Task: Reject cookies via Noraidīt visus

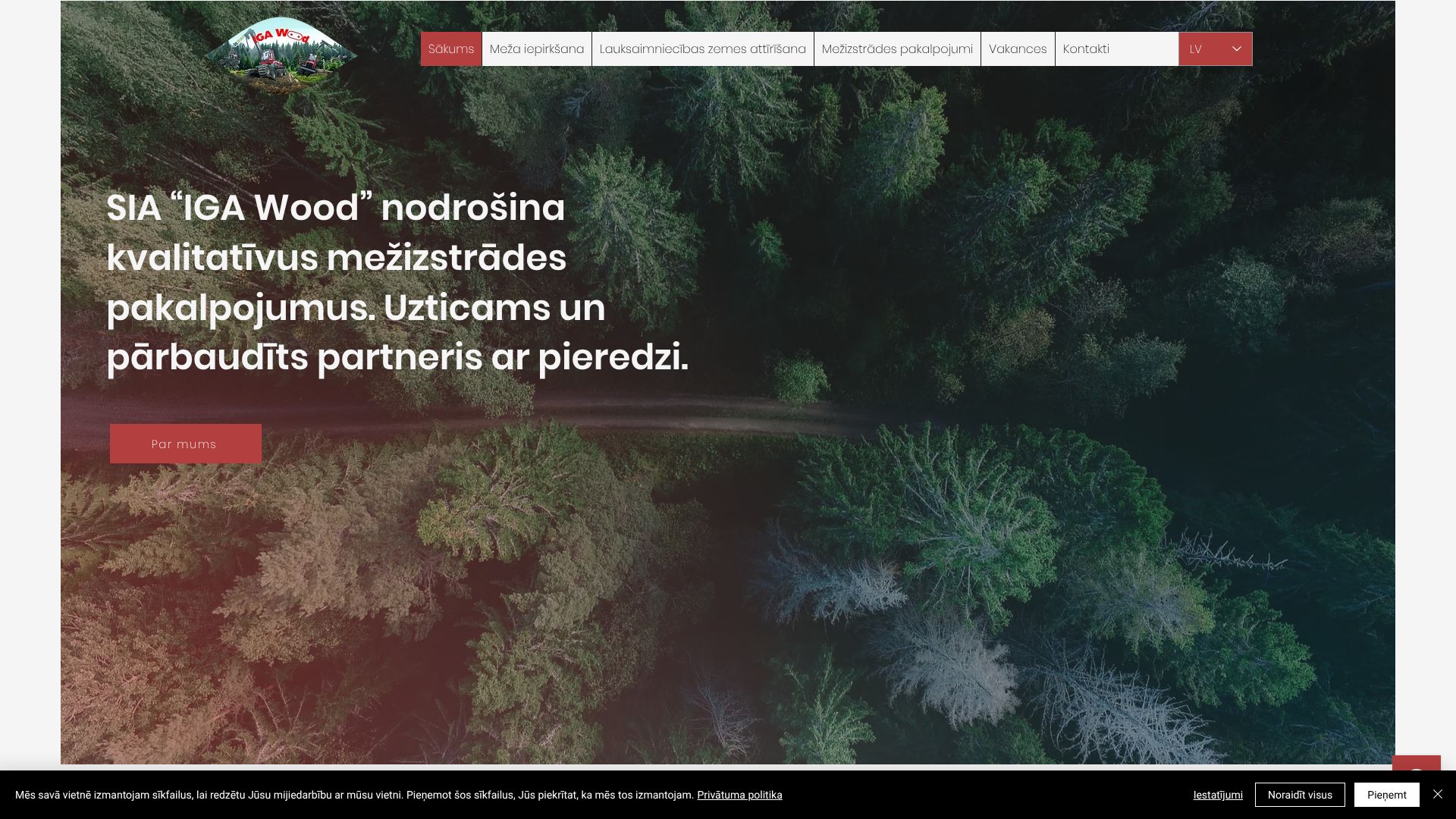Action: (1299, 795)
